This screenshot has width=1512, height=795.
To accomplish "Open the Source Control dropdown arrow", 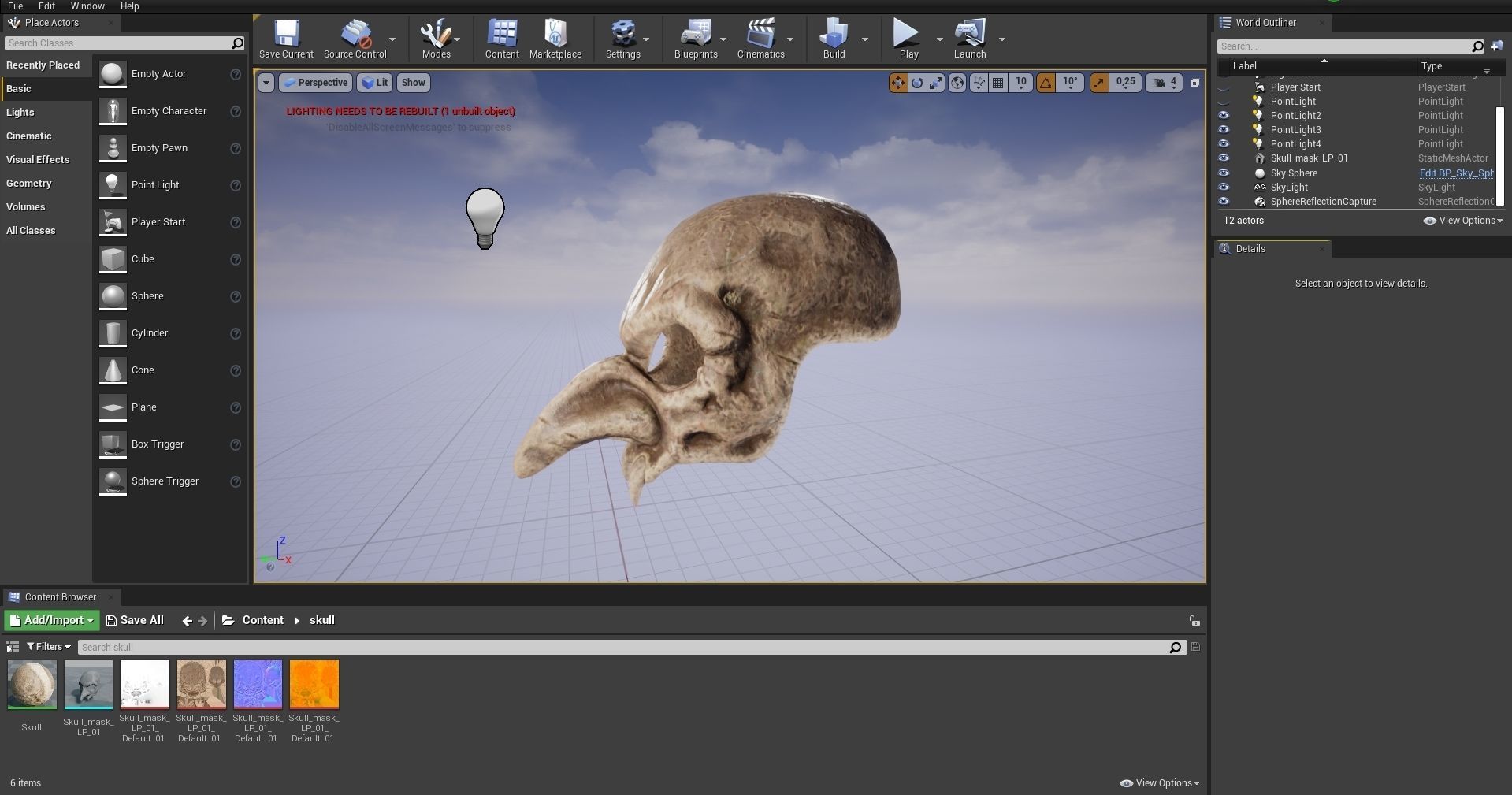I will pos(392,39).
